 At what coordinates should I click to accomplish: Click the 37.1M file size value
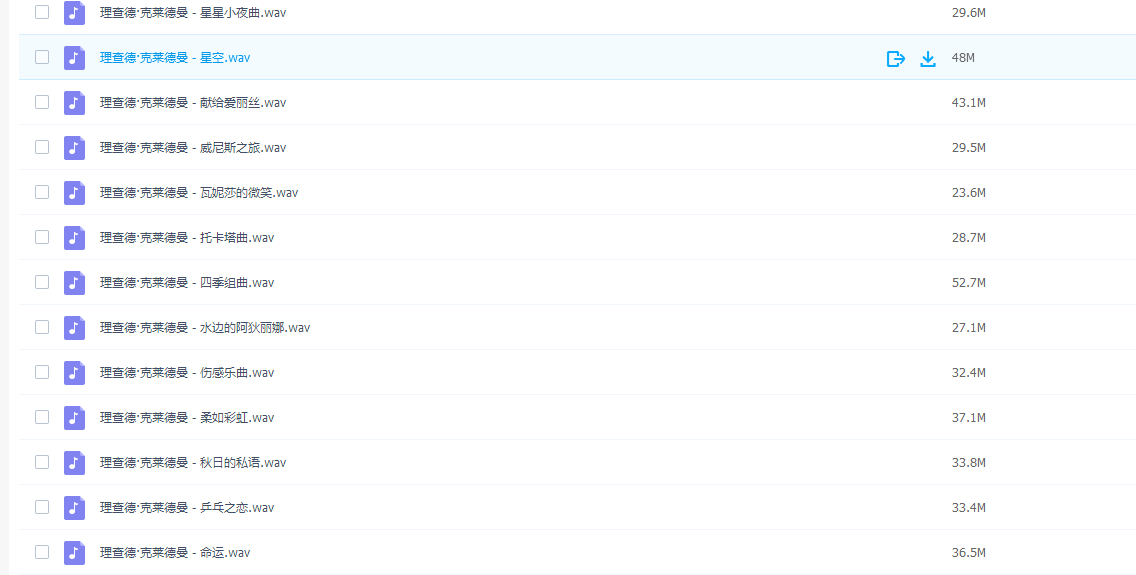click(969, 416)
